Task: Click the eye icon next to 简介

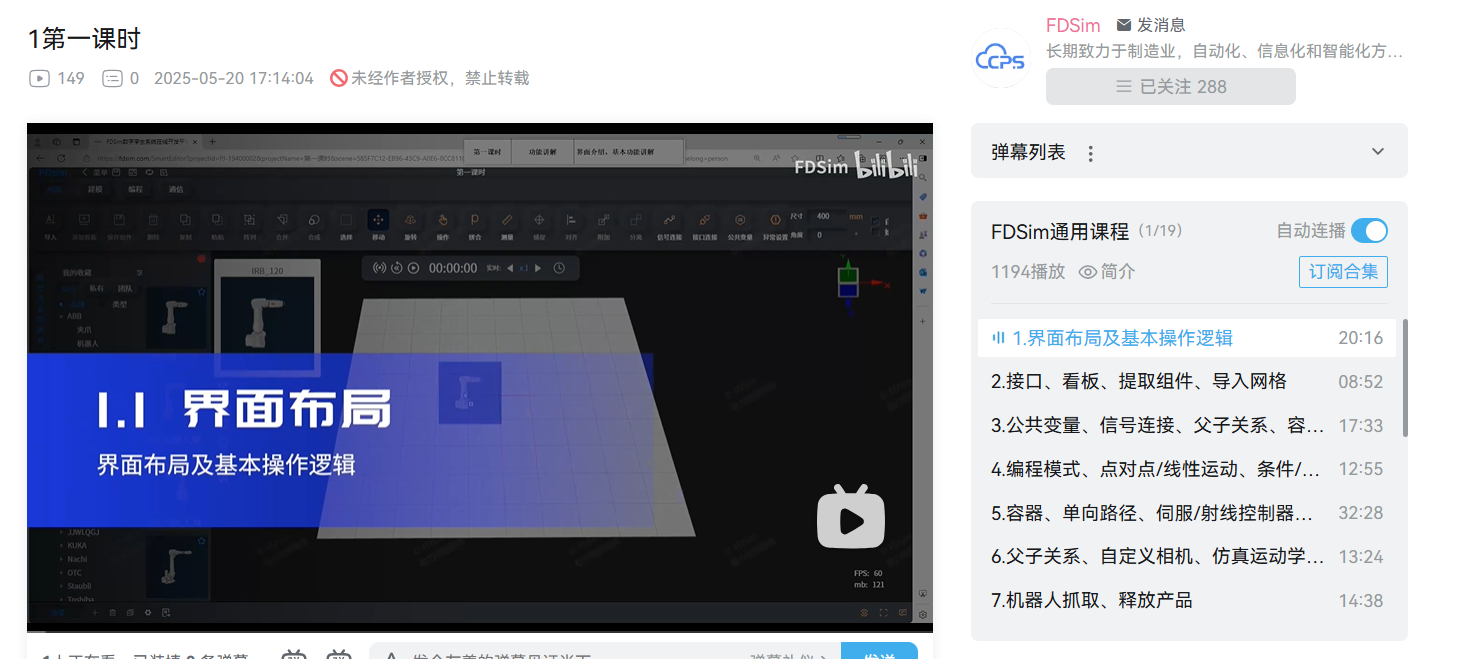Action: pos(1088,272)
